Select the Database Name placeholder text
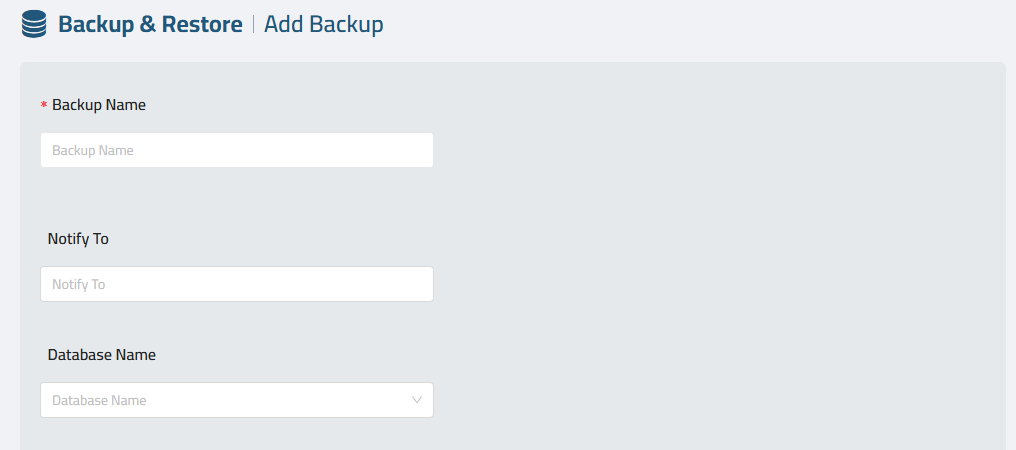1016x450 pixels. pos(99,400)
